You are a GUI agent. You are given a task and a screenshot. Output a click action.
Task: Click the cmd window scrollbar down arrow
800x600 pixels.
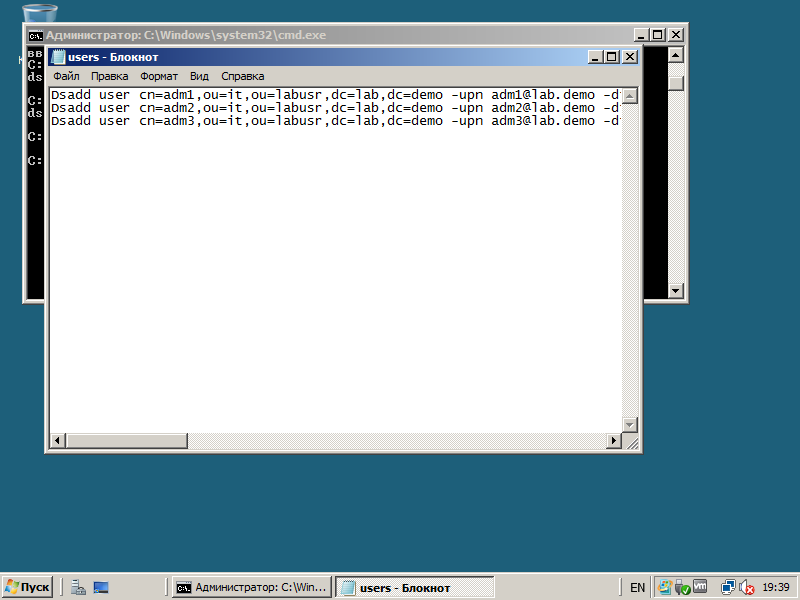coord(676,291)
